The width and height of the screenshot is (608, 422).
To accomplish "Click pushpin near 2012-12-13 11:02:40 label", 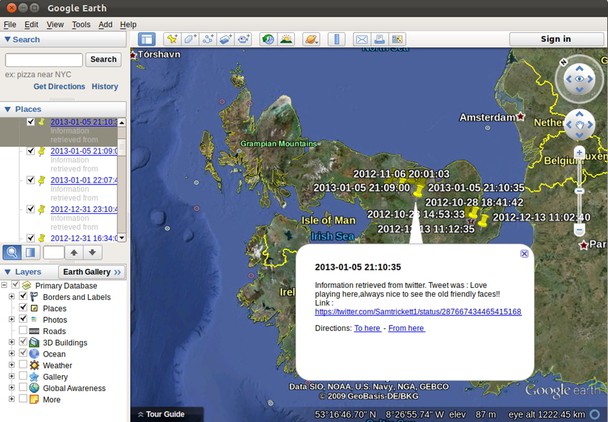I will [483, 220].
